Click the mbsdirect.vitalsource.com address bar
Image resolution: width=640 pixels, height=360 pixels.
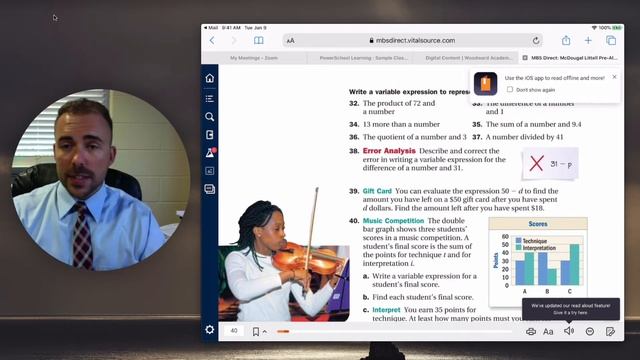(412, 40)
